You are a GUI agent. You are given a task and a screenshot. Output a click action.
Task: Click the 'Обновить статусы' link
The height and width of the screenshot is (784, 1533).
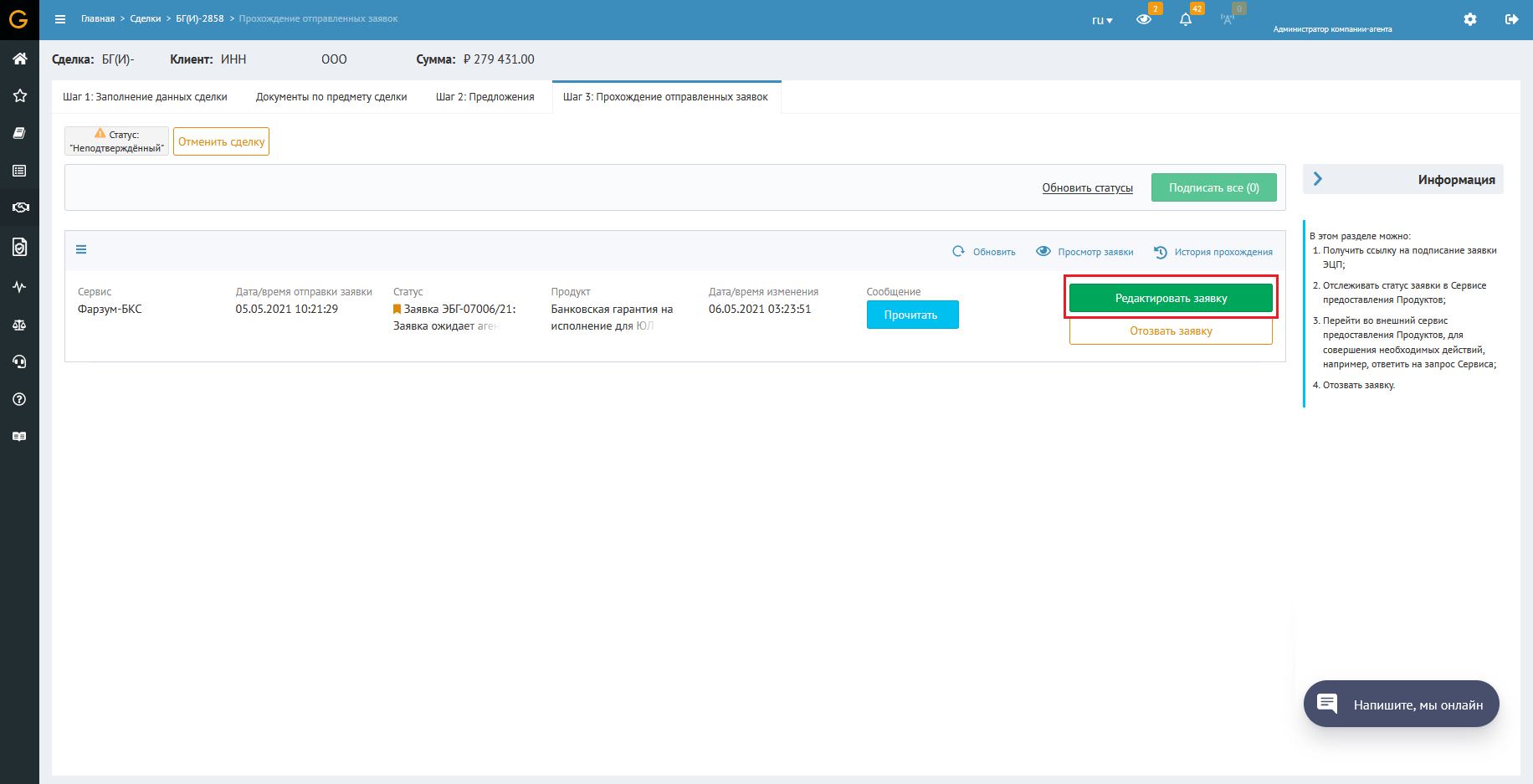[1087, 188]
